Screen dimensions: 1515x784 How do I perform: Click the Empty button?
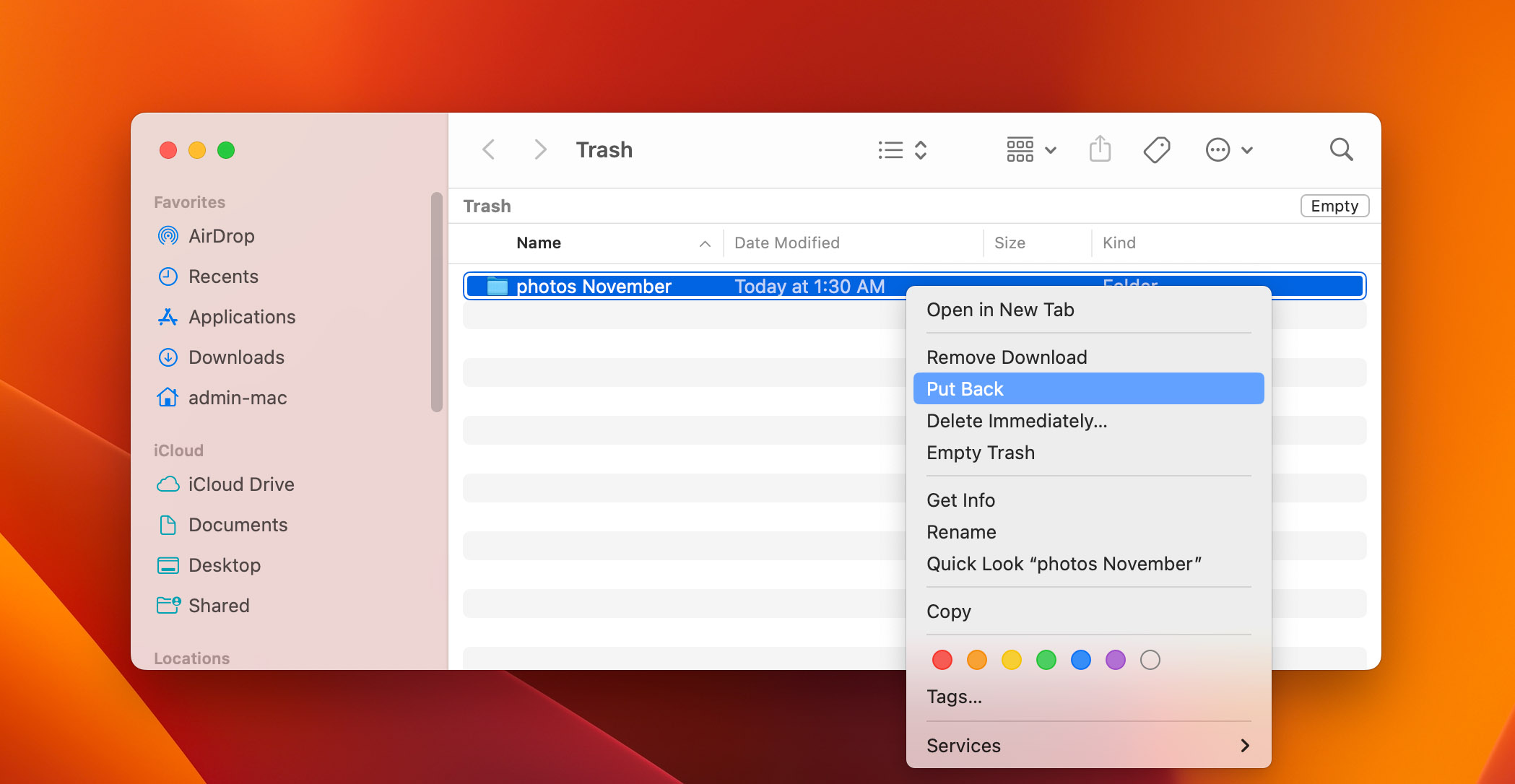[1334, 206]
